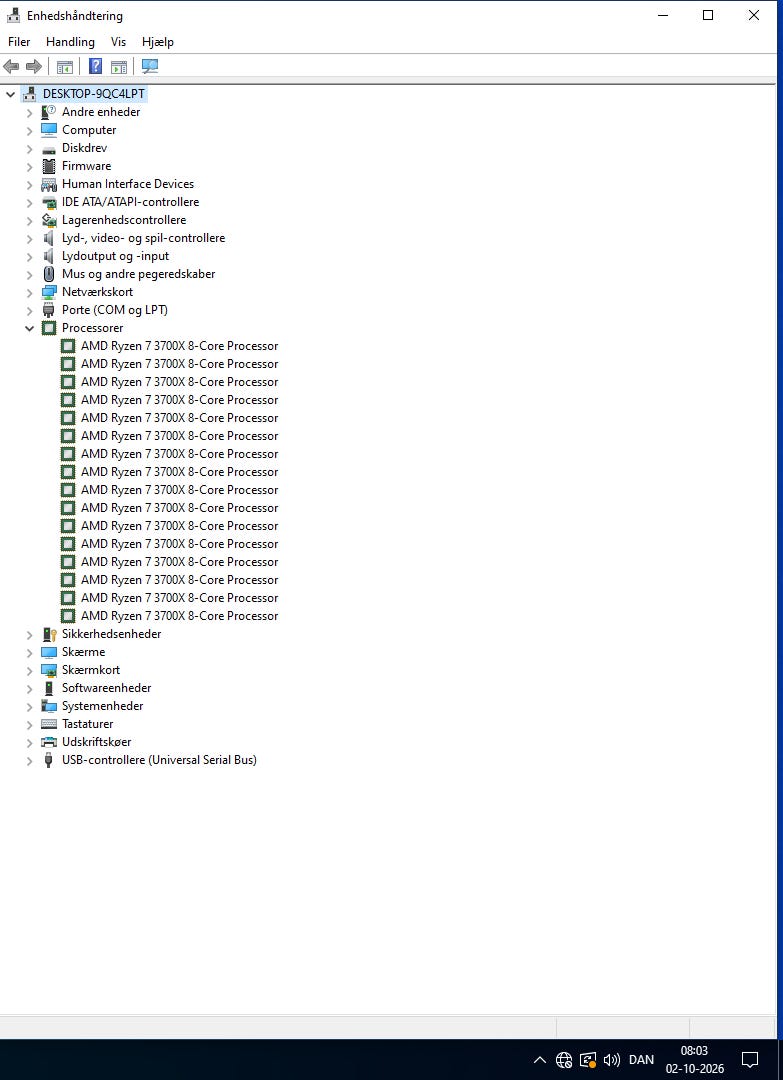Click the Back arrow toolbar icon
Image resolution: width=783 pixels, height=1080 pixels.
pos(11,67)
